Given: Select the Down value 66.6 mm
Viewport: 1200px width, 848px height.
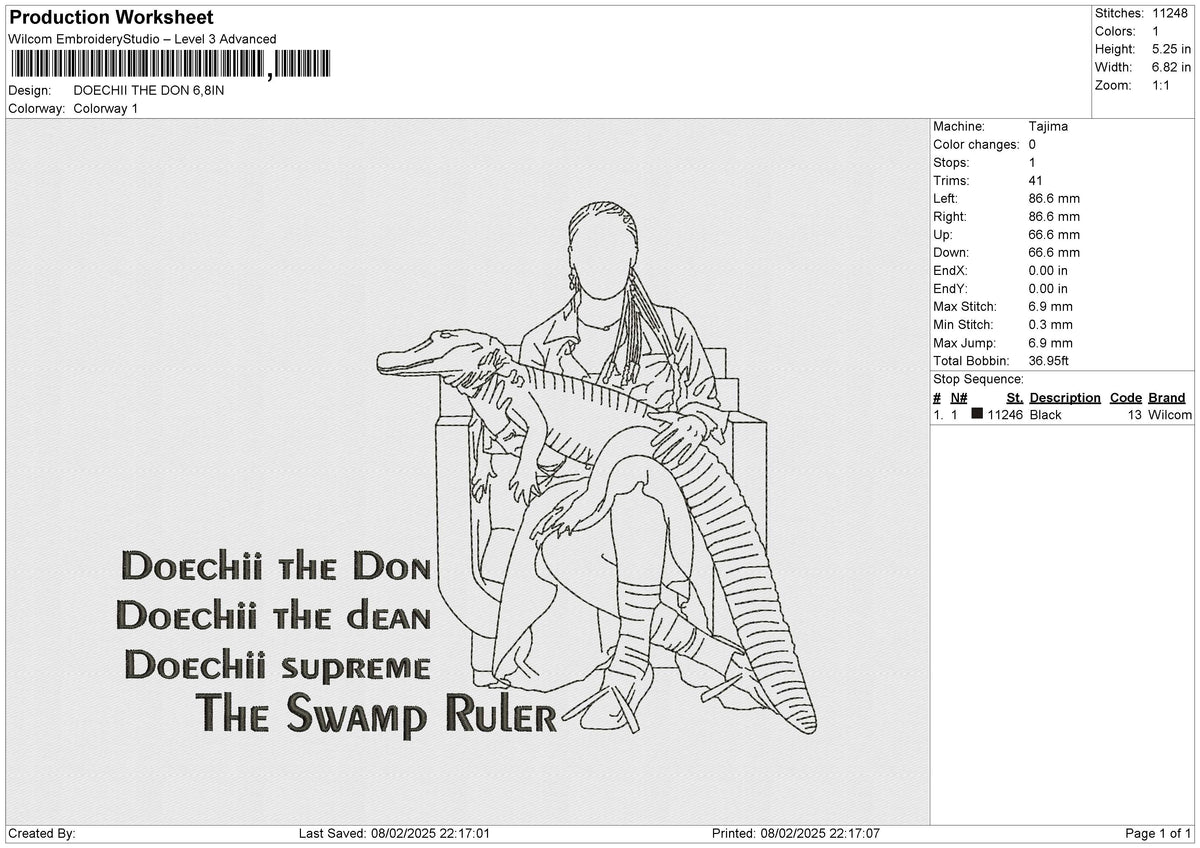Looking at the screenshot, I should click(1054, 253).
